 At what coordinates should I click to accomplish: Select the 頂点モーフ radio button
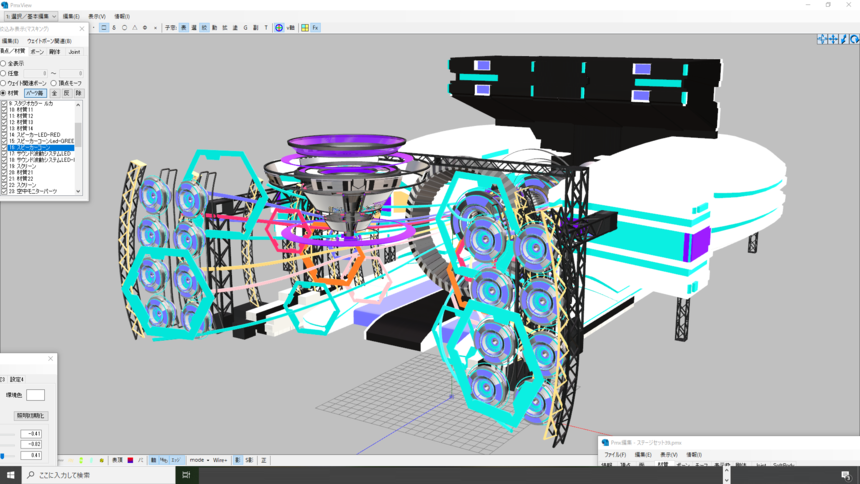pos(54,83)
